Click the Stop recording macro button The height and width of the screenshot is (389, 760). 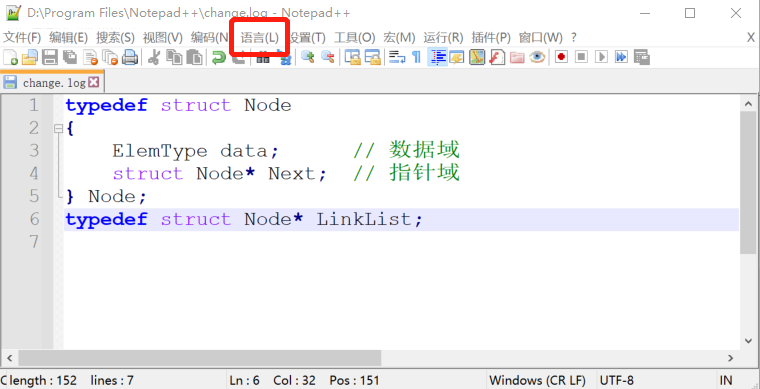(x=581, y=57)
